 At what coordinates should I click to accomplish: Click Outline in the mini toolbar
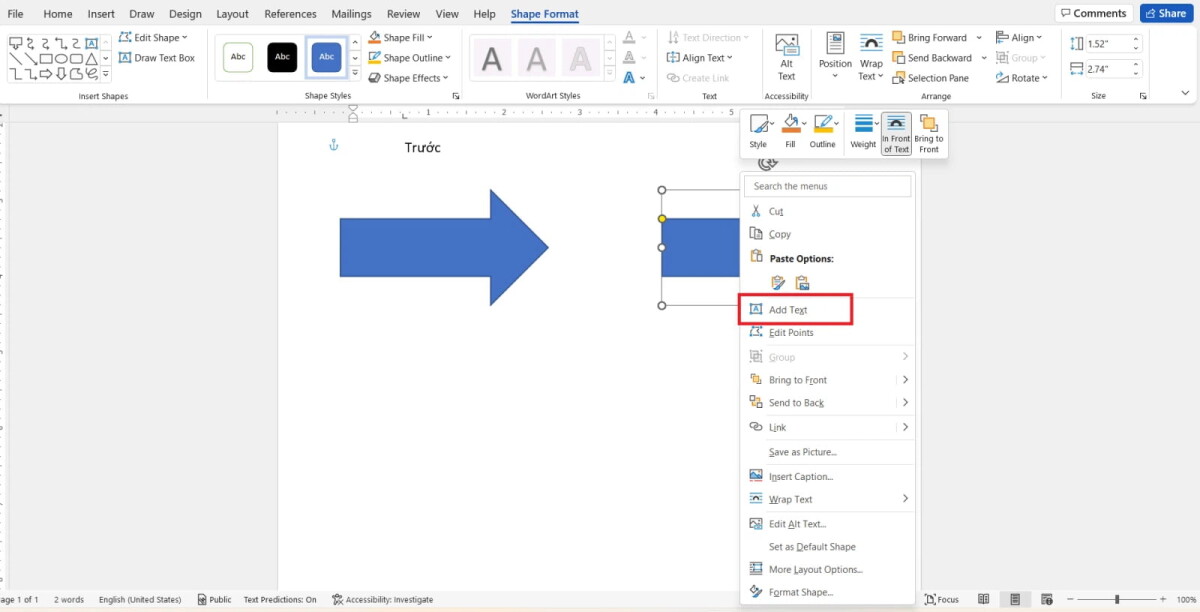pyautogui.click(x=823, y=133)
